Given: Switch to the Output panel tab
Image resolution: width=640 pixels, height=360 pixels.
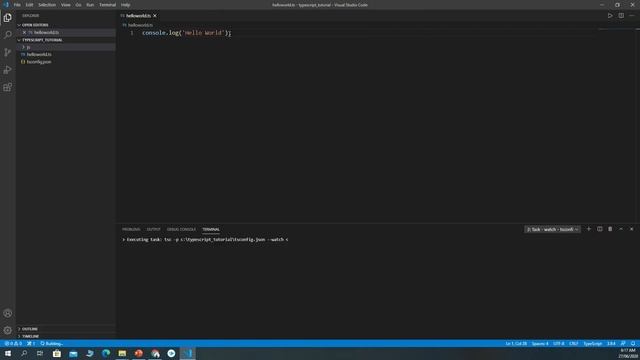Looking at the screenshot, I should coord(153,229).
